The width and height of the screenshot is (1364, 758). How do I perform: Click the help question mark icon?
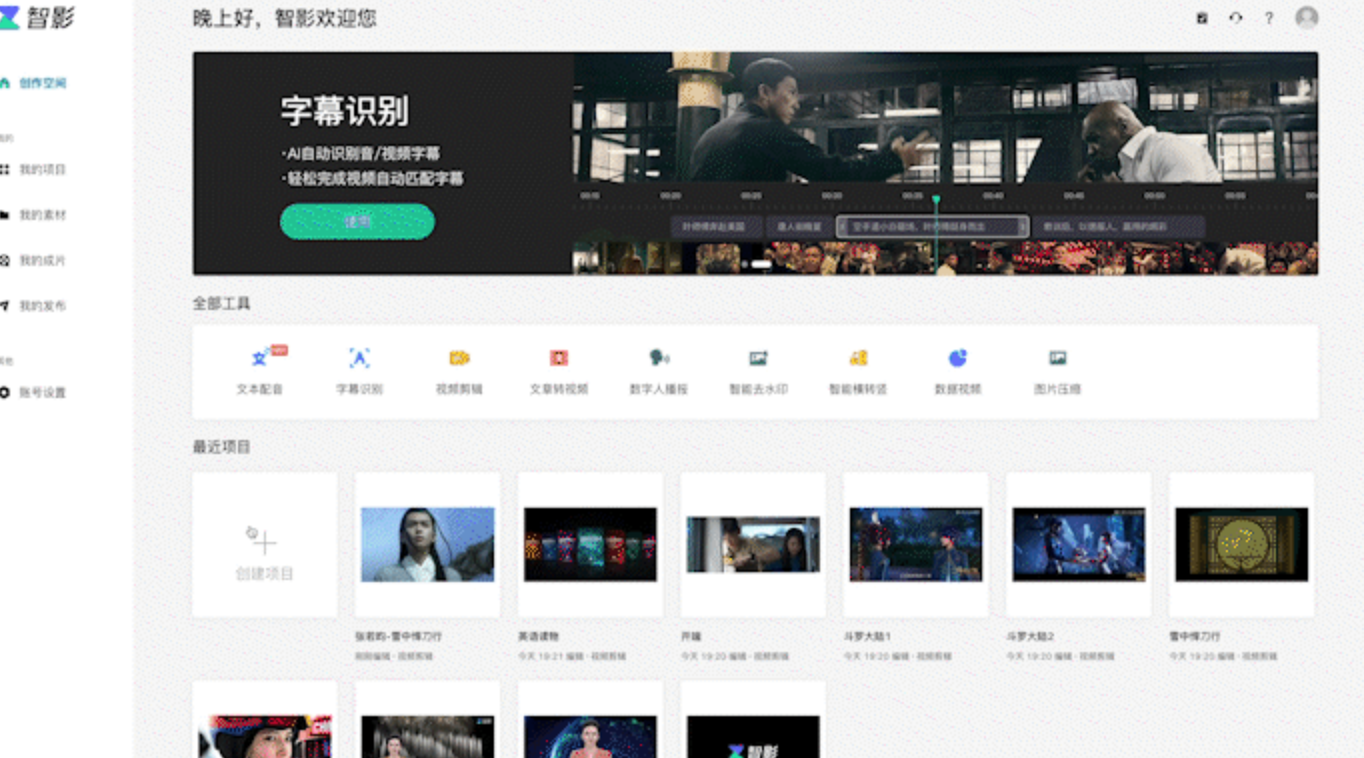(x=1269, y=18)
